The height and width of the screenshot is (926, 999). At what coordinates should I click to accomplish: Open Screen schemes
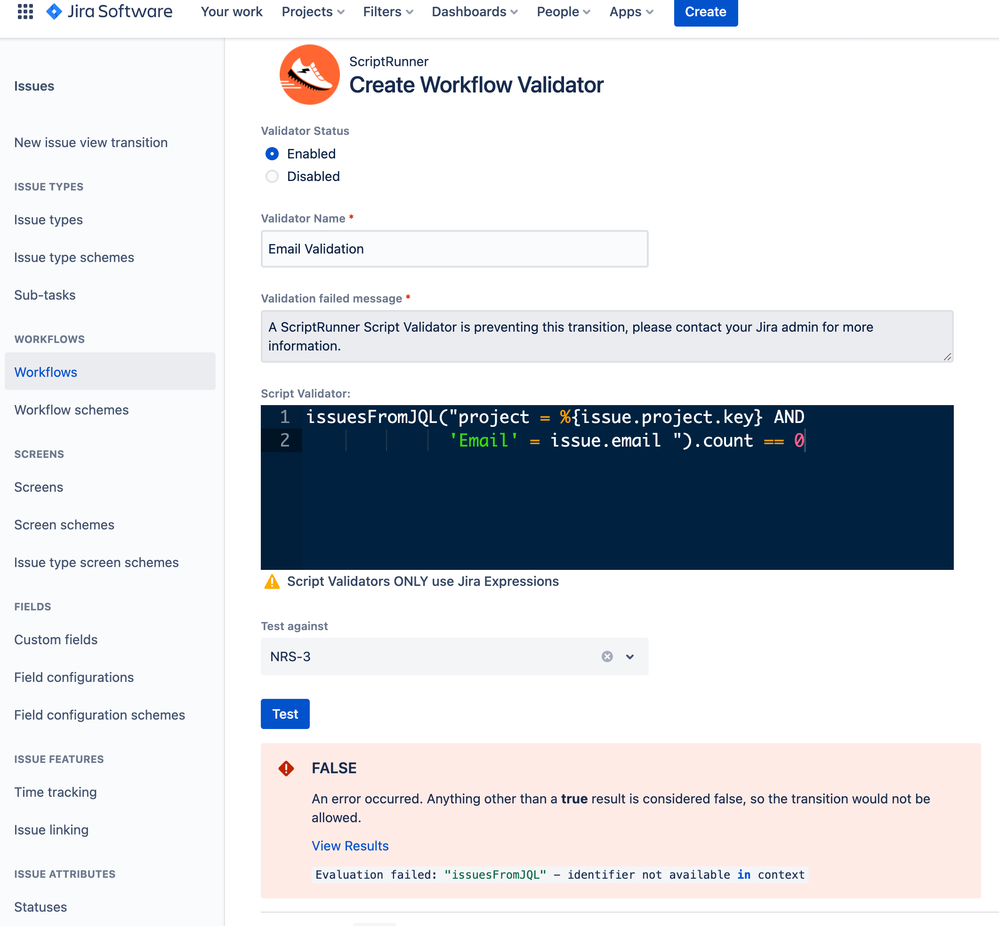64,524
